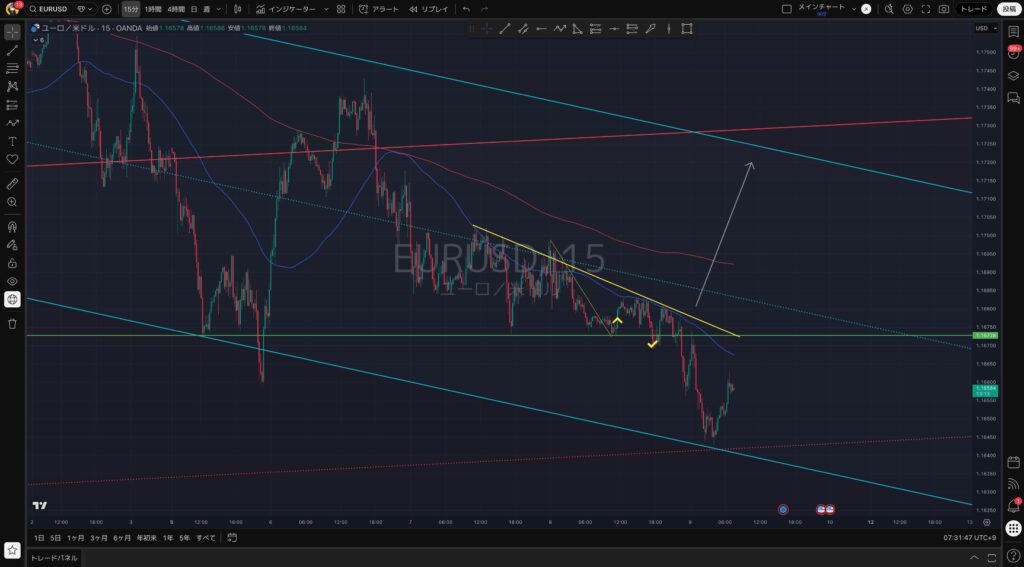
Task: Open the heart icons tool in sidebar
Action: pos(12,159)
